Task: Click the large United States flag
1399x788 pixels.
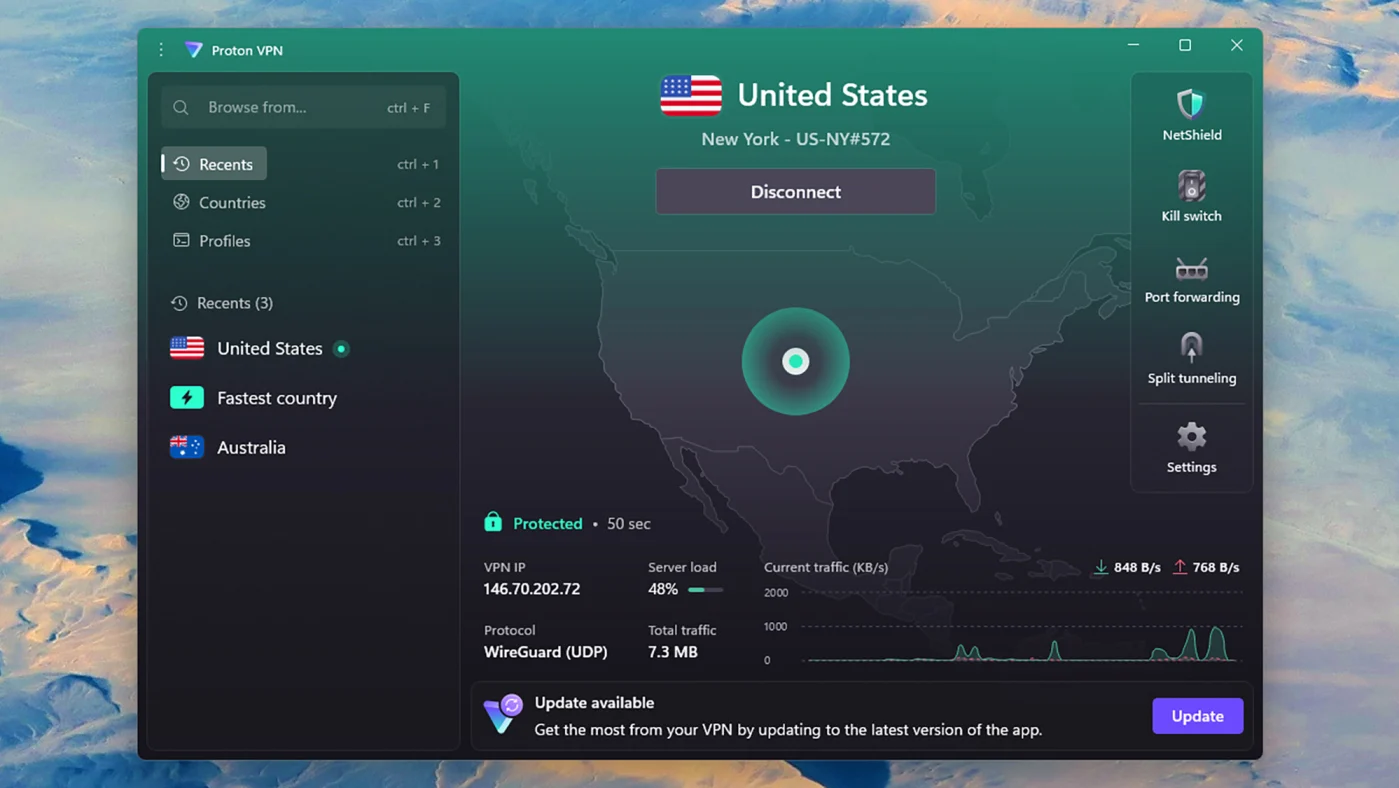Action: pos(690,96)
